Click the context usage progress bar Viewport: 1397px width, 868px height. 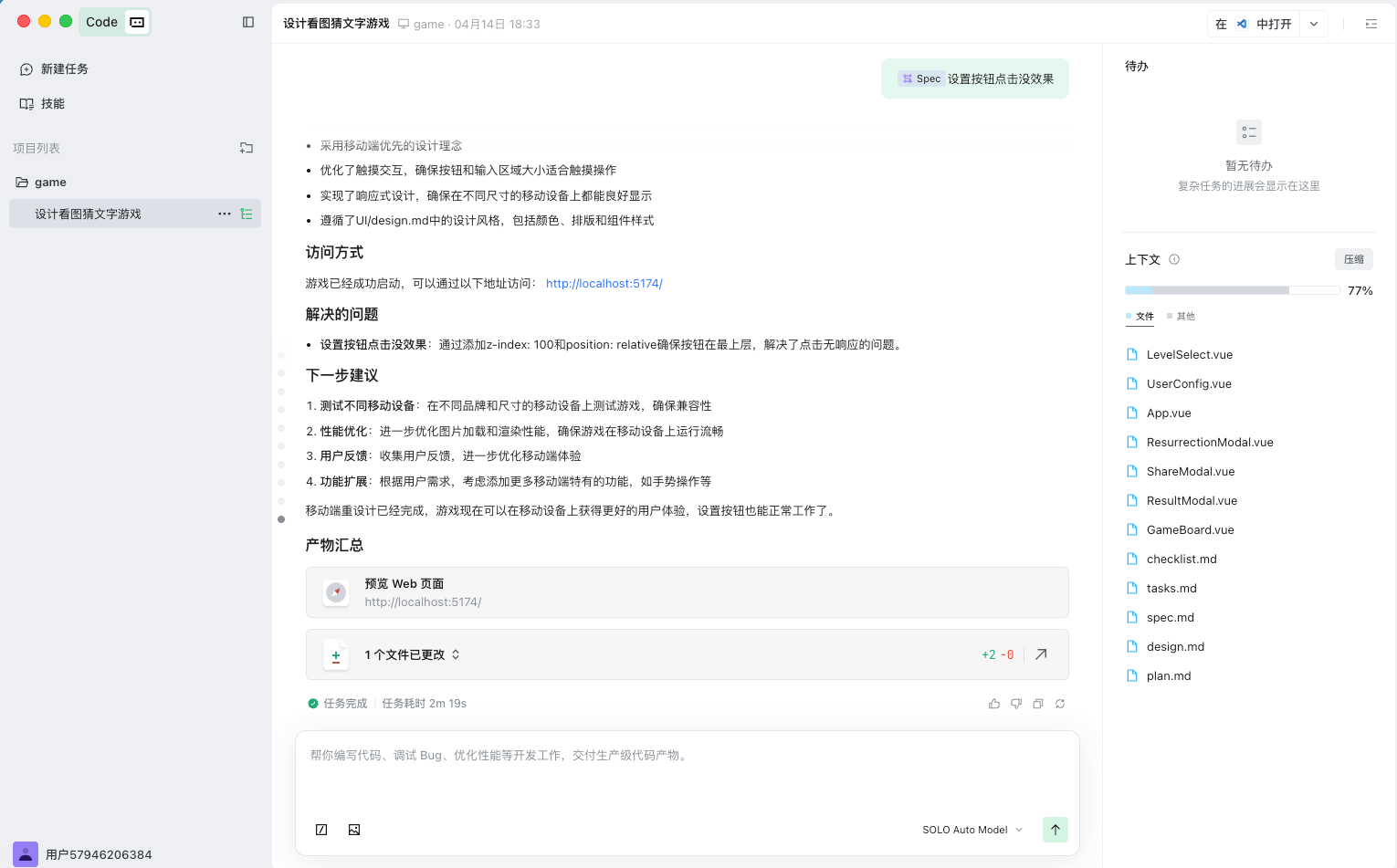[1232, 290]
